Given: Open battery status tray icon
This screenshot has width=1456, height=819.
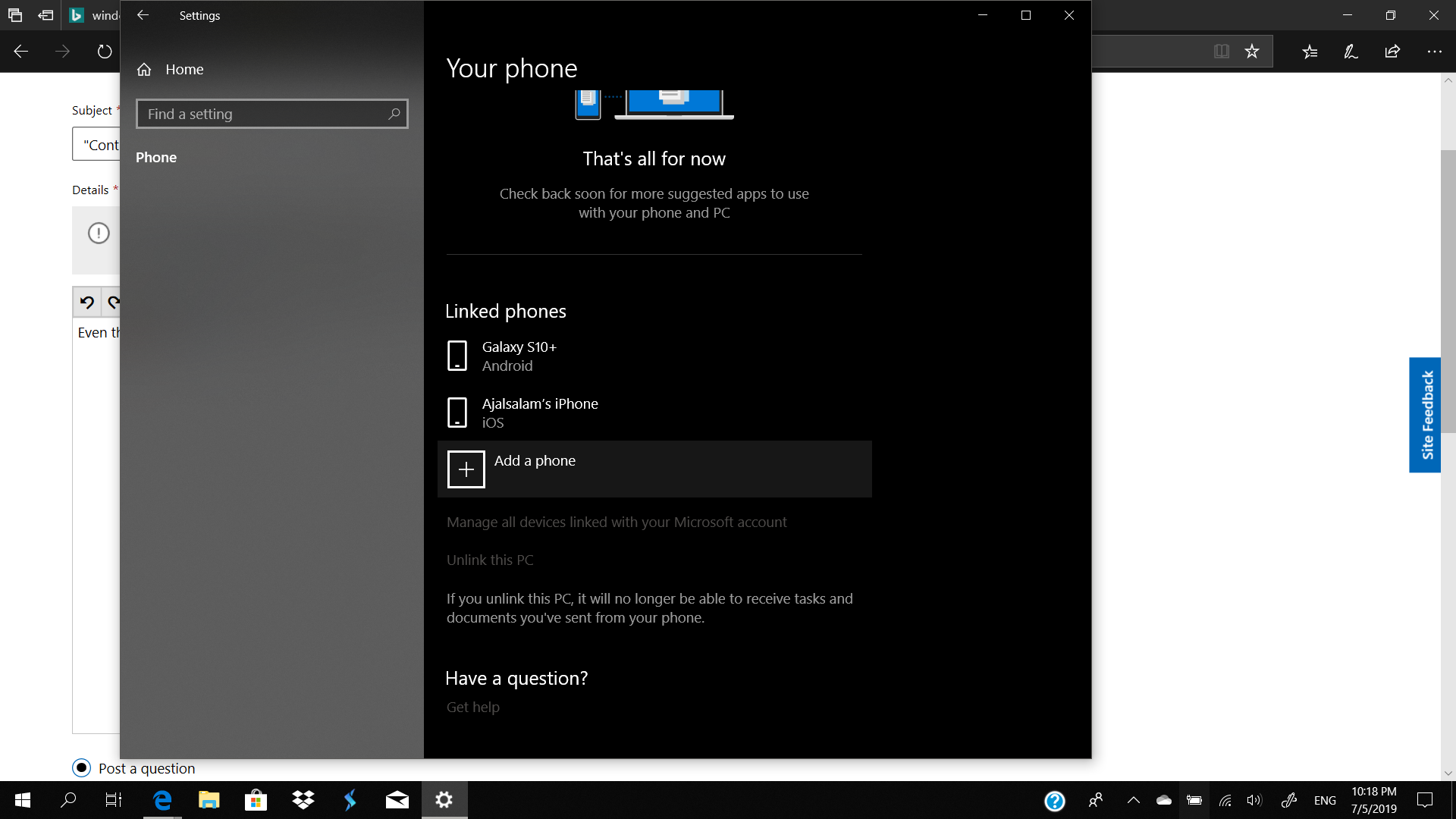Looking at the screenshot, I should click(x=1194, y=800).
